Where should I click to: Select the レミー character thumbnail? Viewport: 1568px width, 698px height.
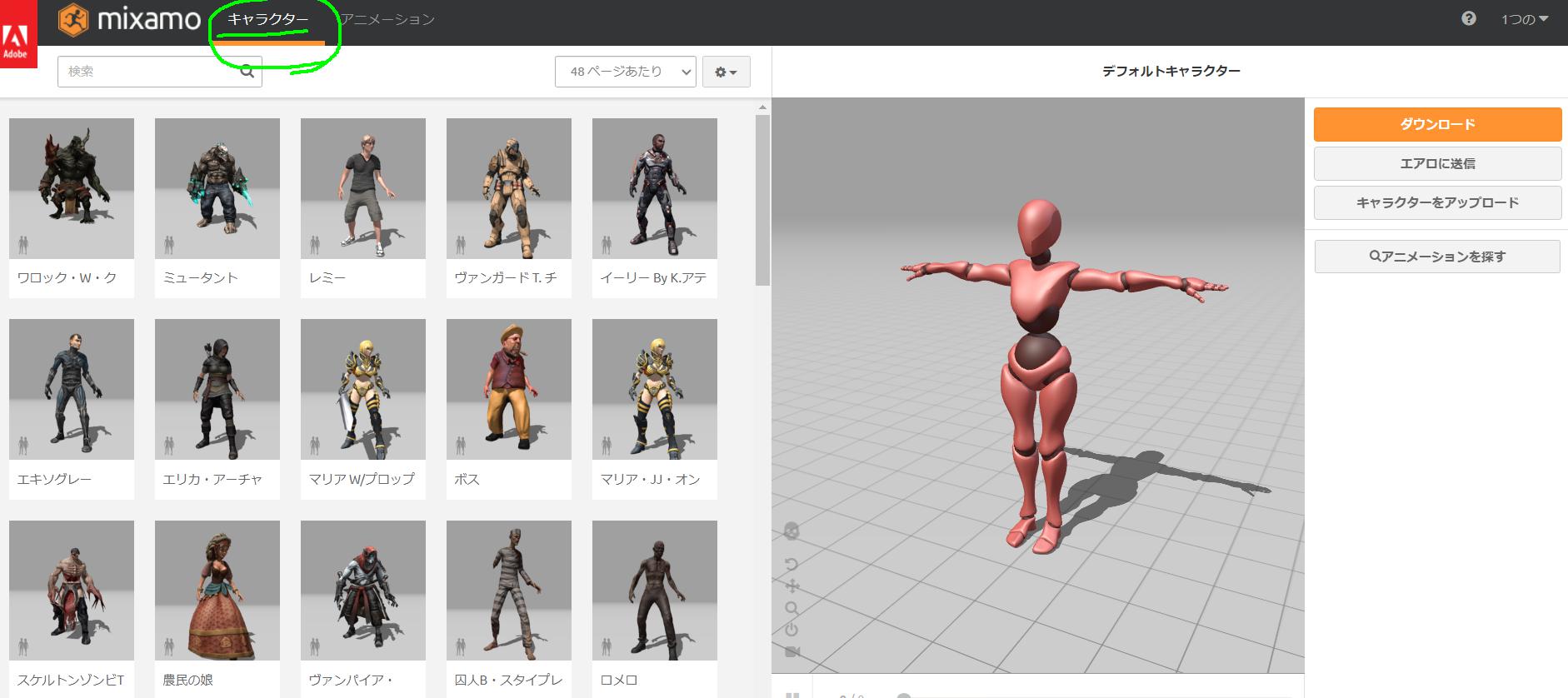363,188
